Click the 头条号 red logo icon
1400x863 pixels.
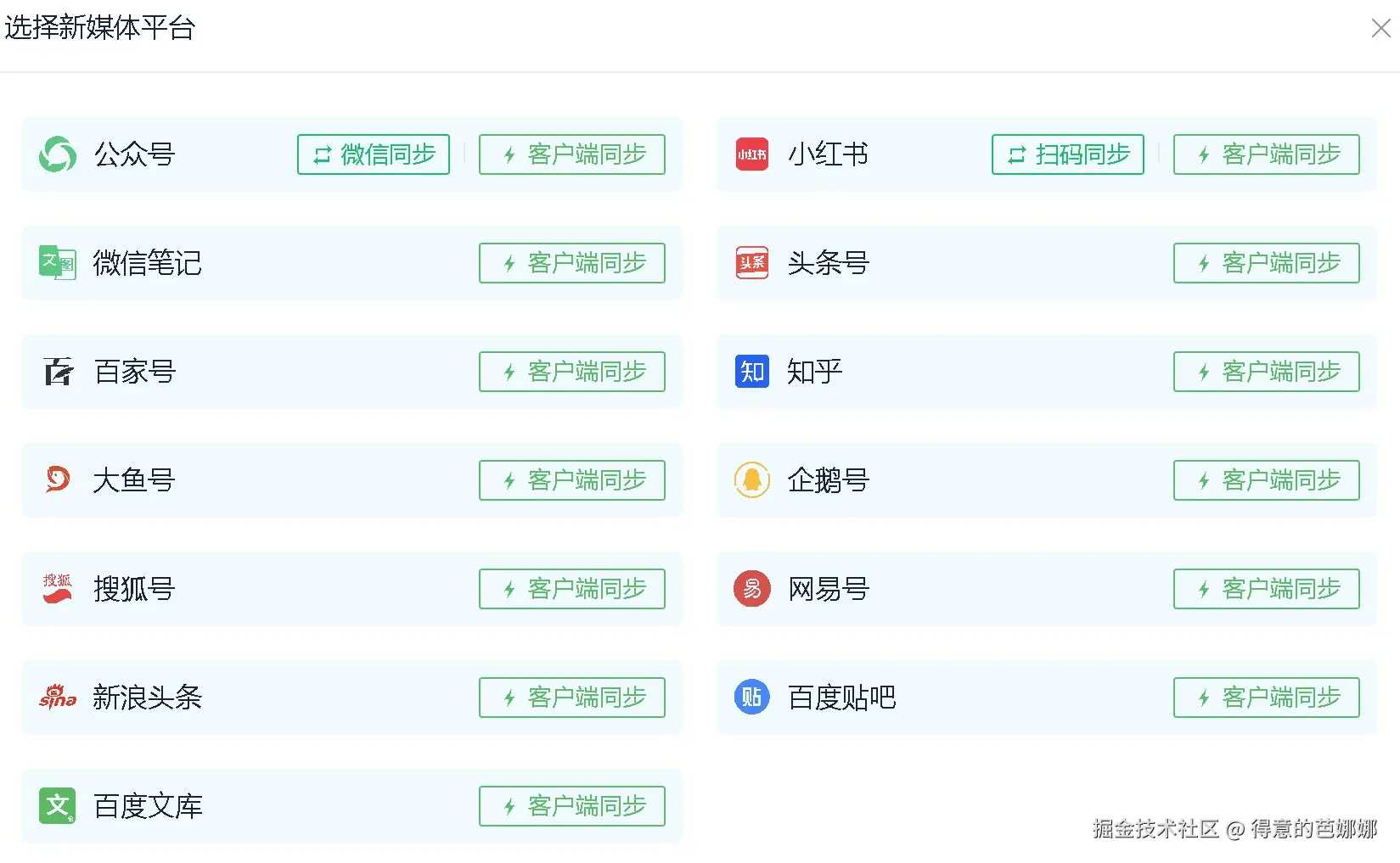pos(752,263)
